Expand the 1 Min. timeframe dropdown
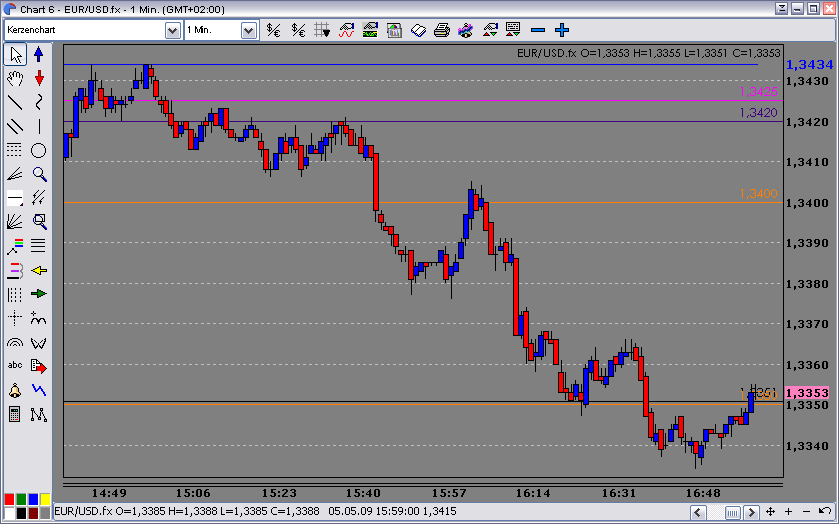The width and height of the screenshot is (839, 524). (x=249, y=31)
